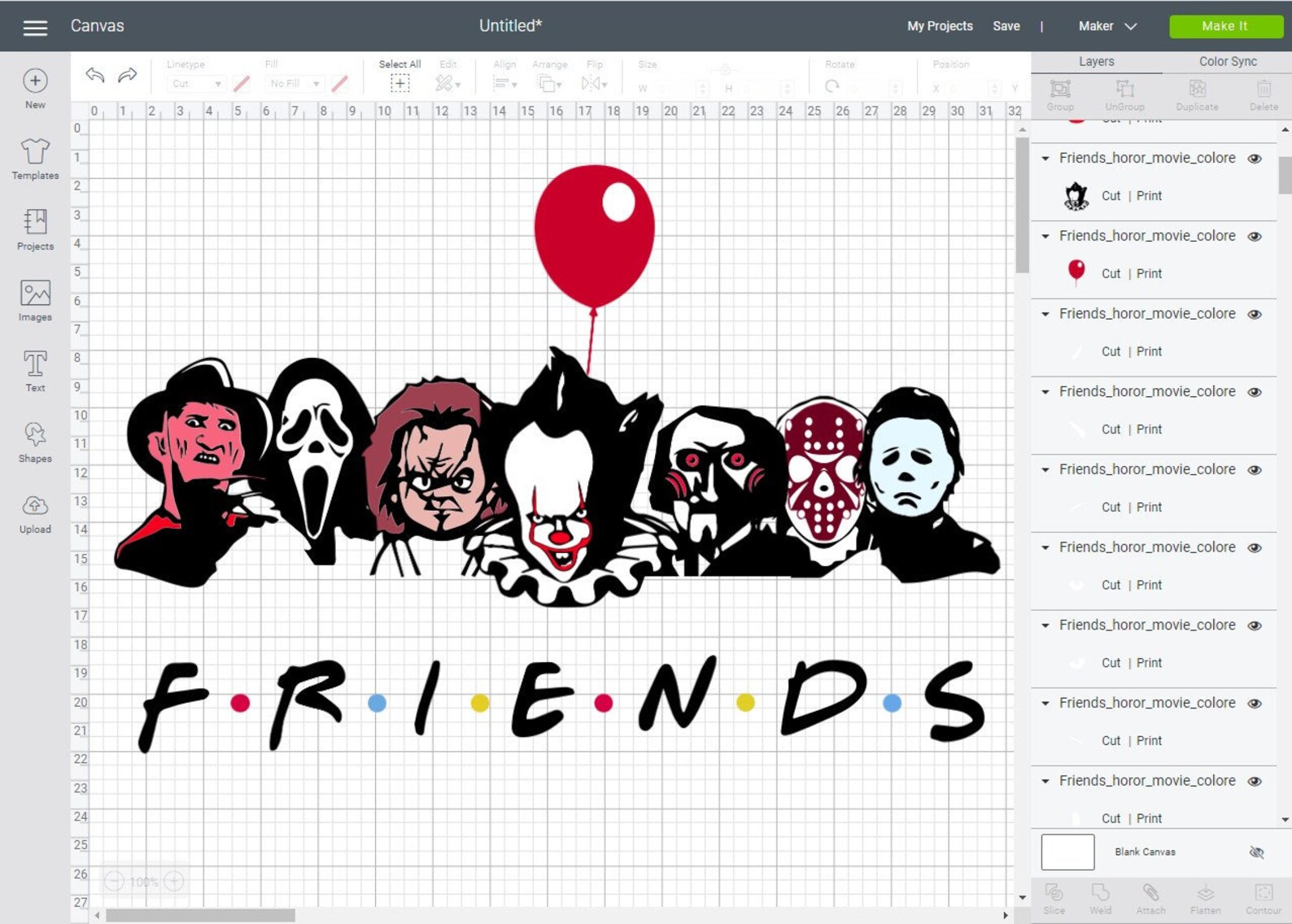Click the canvas zoom percentage reading 100%
Viewport: 1292px width, 924px height.
(x=144, y=882)
